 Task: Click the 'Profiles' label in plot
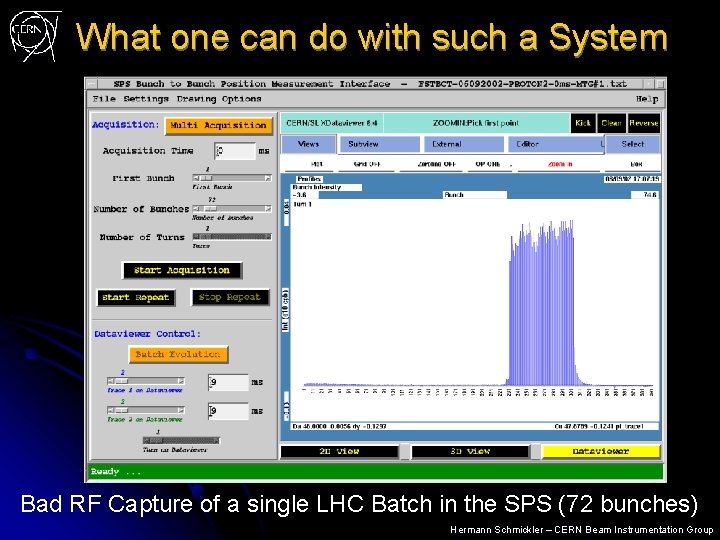click(x=309, y=179)
